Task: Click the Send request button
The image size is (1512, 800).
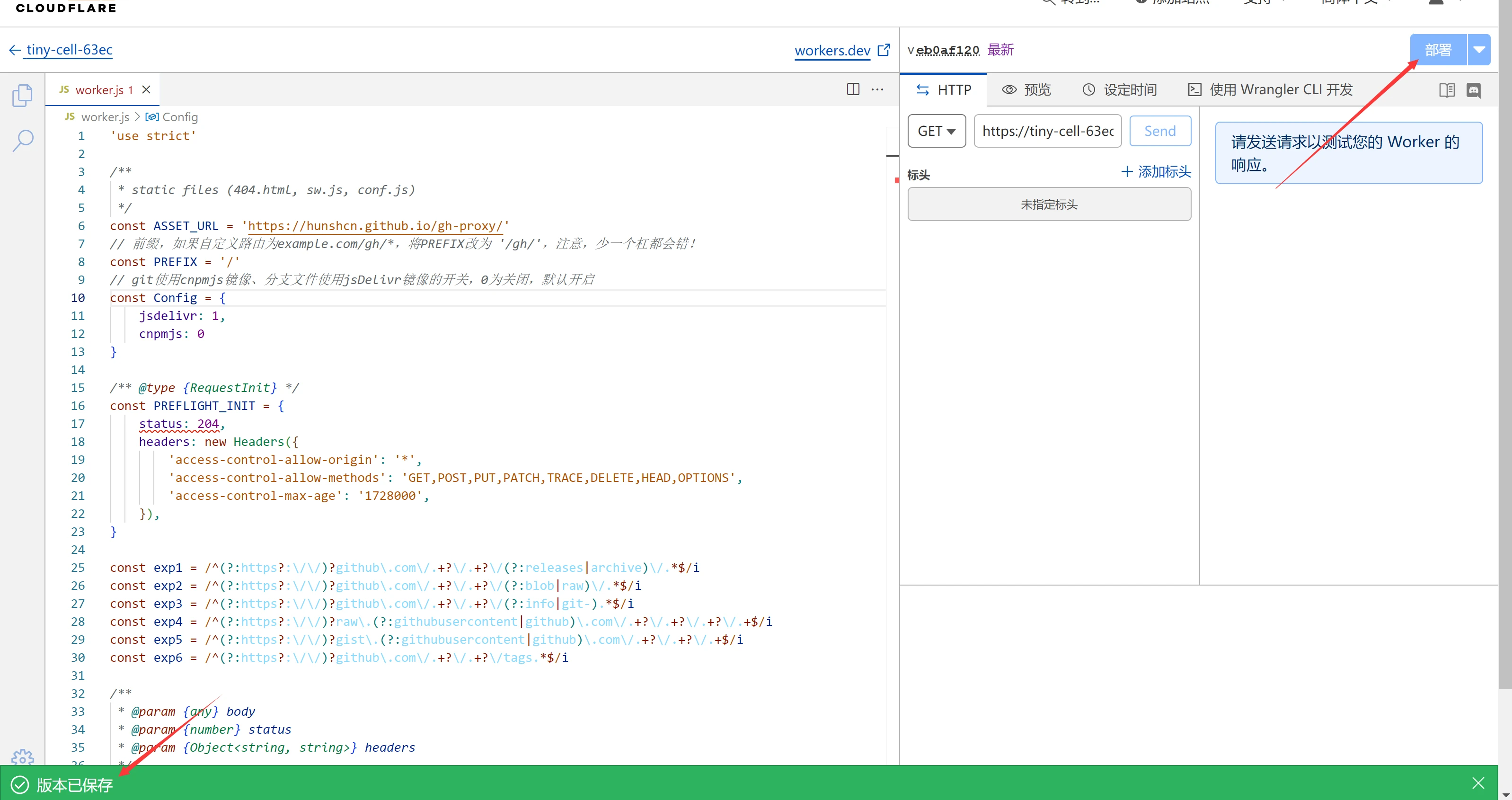Action: (x=1160, y=131)
